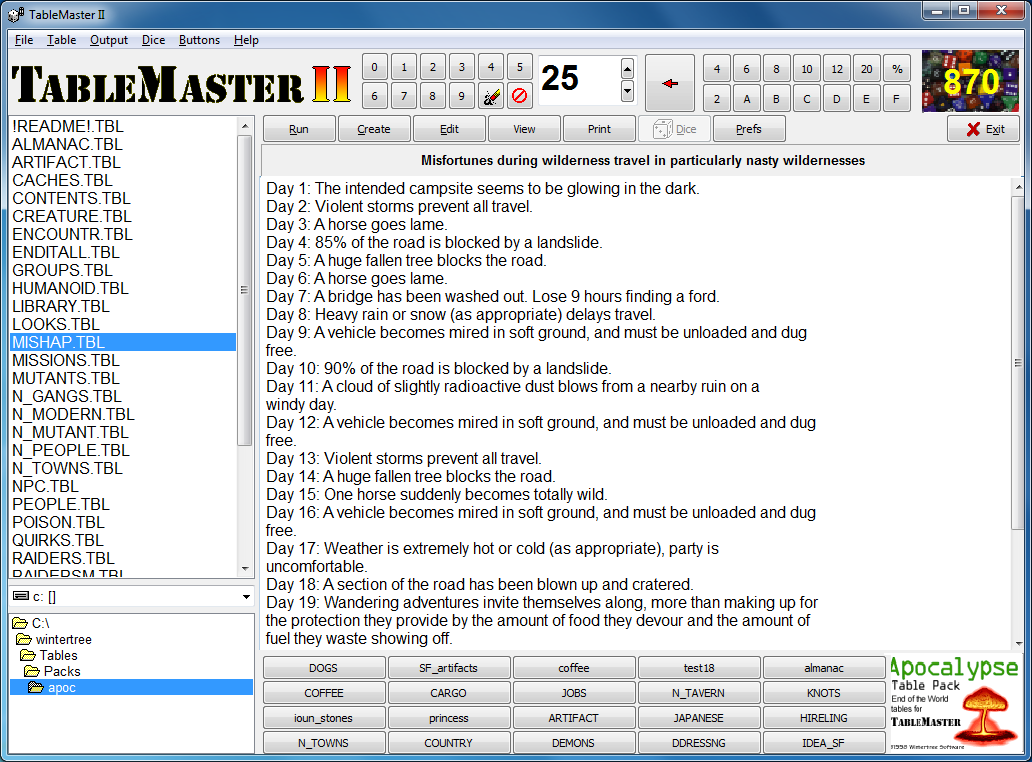Click the View button
This screenshot has width=1032, height=762.
click(524, 129)
